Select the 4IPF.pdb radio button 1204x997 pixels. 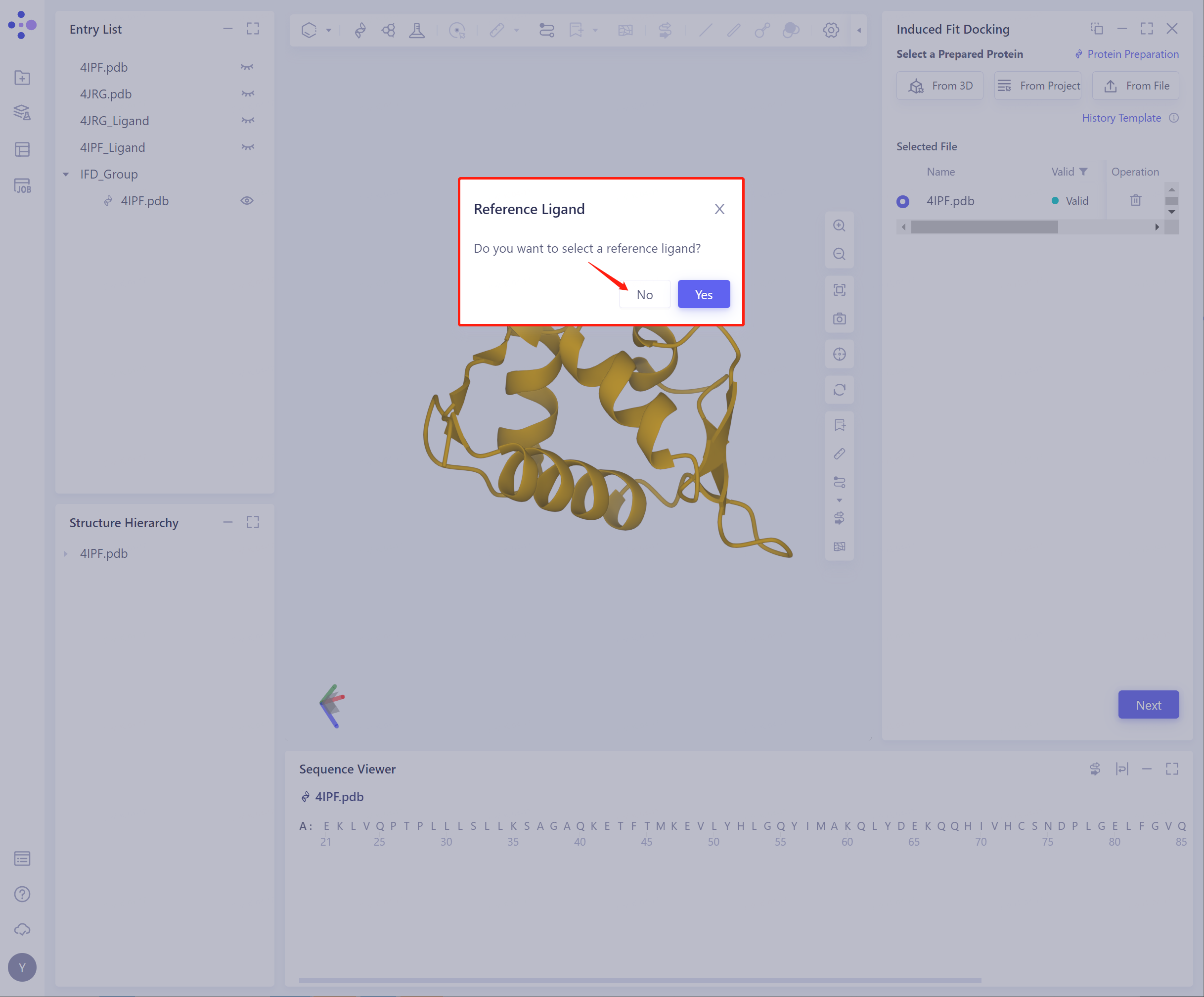(903, 201)
